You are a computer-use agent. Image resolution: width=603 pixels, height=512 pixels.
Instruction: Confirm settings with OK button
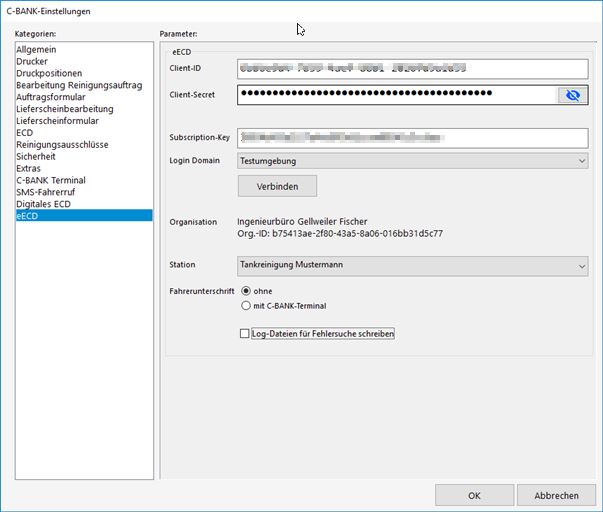(474, 495)
